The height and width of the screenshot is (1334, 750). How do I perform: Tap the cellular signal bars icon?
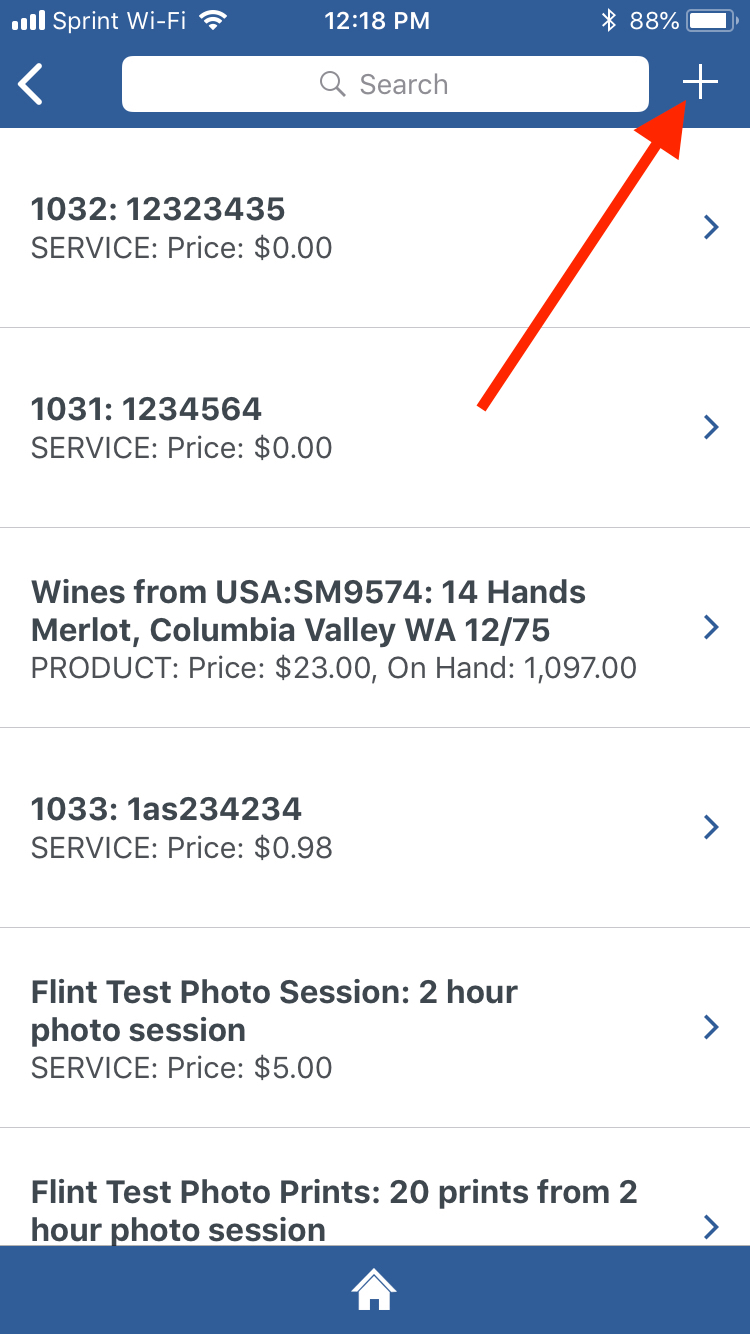pos(29,20)
